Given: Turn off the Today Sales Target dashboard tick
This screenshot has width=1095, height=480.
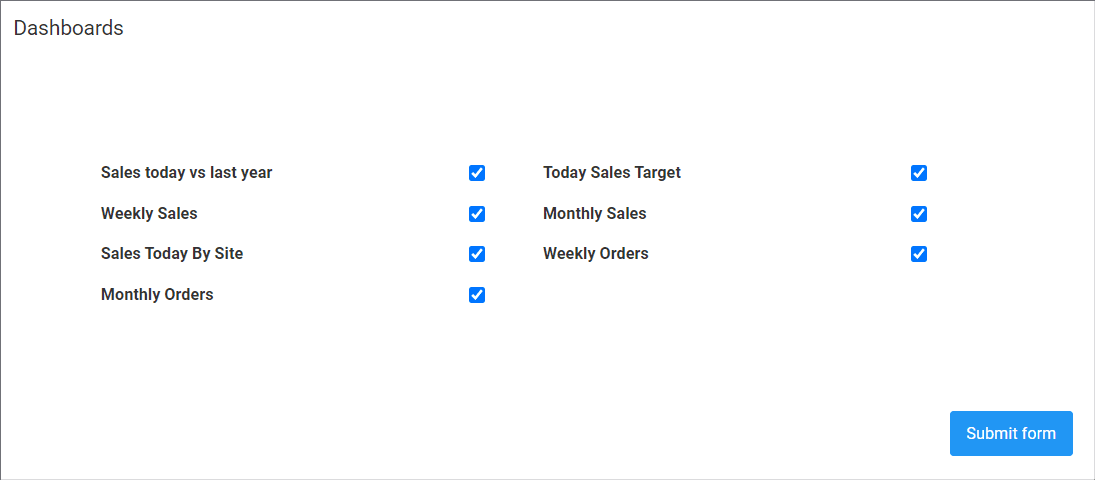Looking at the screenshot, I should (919, 173).
